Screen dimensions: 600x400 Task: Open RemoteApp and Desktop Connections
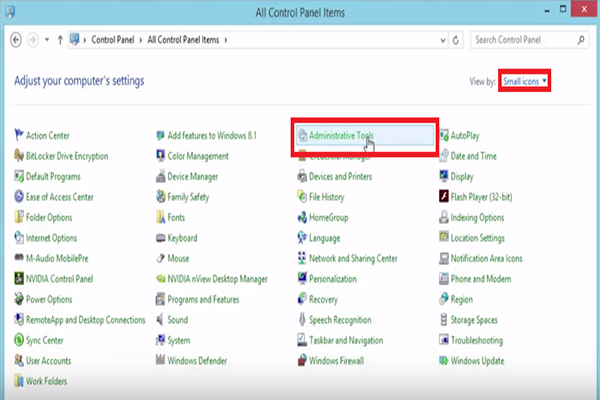[x=86, y=320]
